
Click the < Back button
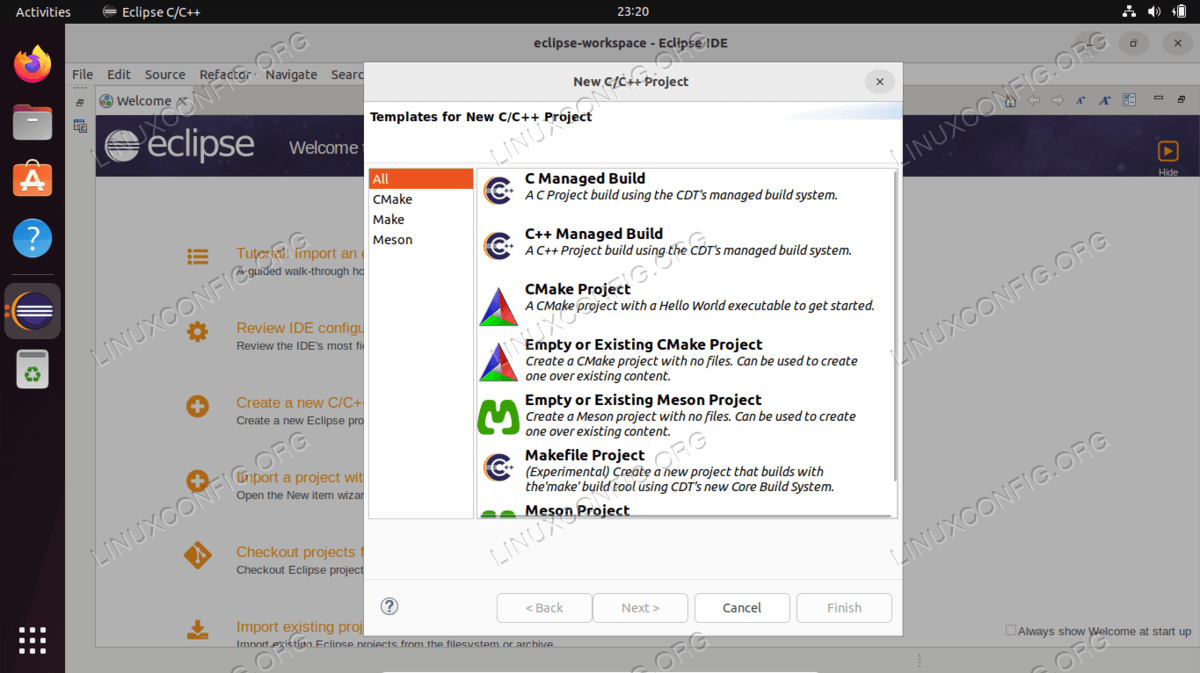[545, 608]
